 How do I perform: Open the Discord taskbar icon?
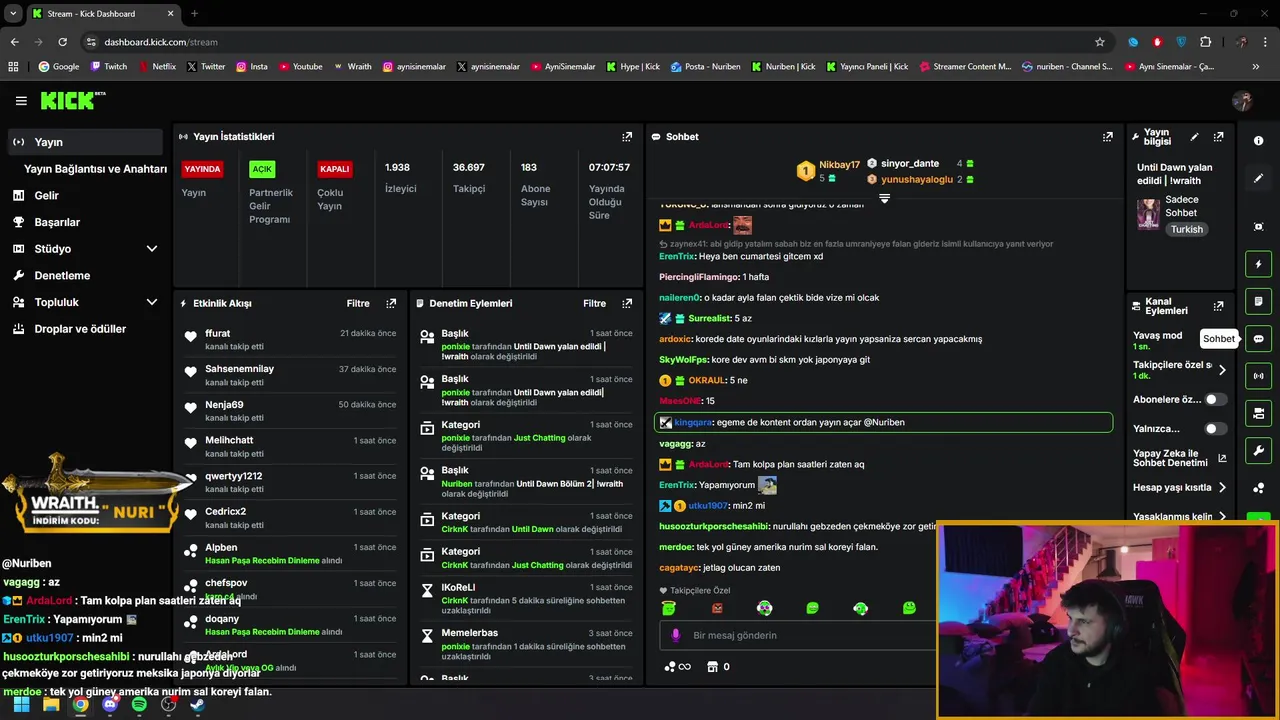[x=110, y=705]
